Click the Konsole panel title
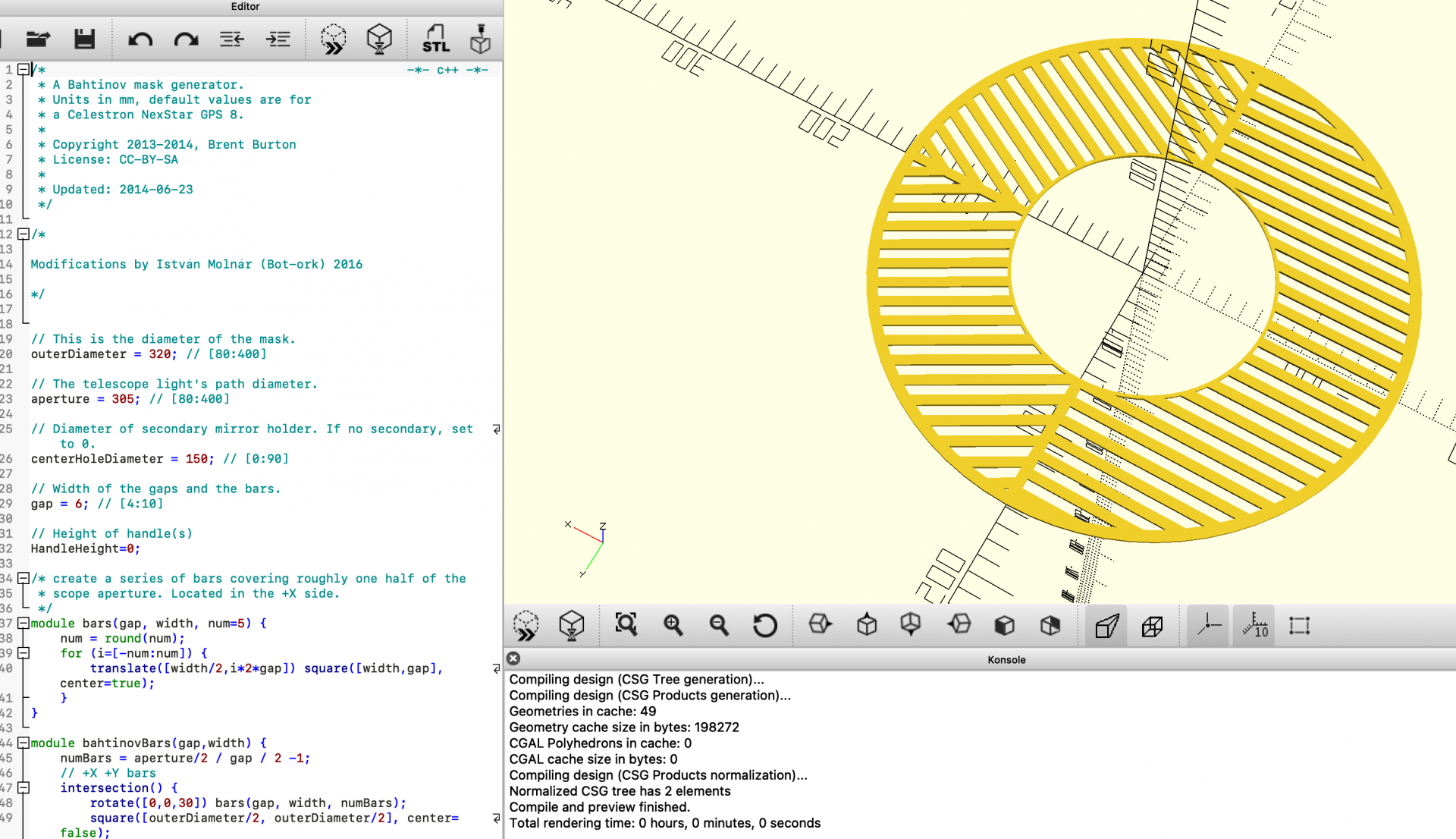The width and height of the screenshot is (1456, 839). pyautogui.click(x=1006, y=660)
